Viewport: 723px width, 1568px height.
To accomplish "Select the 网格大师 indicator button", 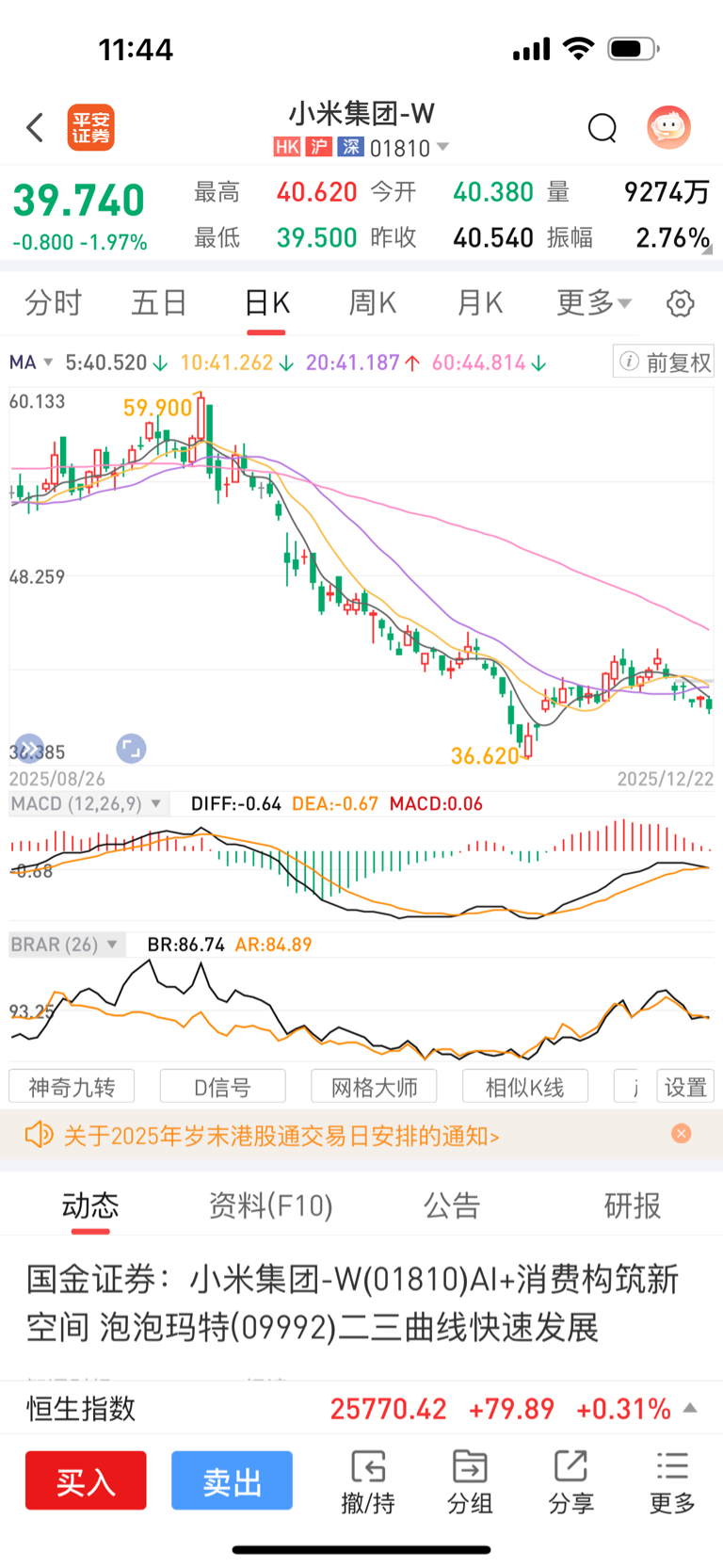I will [x=375, y=1087].
